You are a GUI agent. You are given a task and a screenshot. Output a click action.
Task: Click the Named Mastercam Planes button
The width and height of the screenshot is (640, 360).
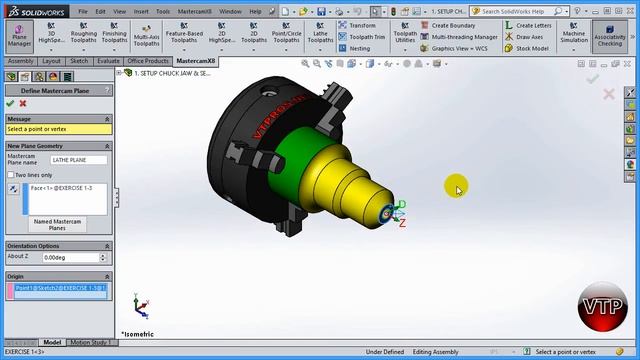pyautogui.click(x=57, y=224)
